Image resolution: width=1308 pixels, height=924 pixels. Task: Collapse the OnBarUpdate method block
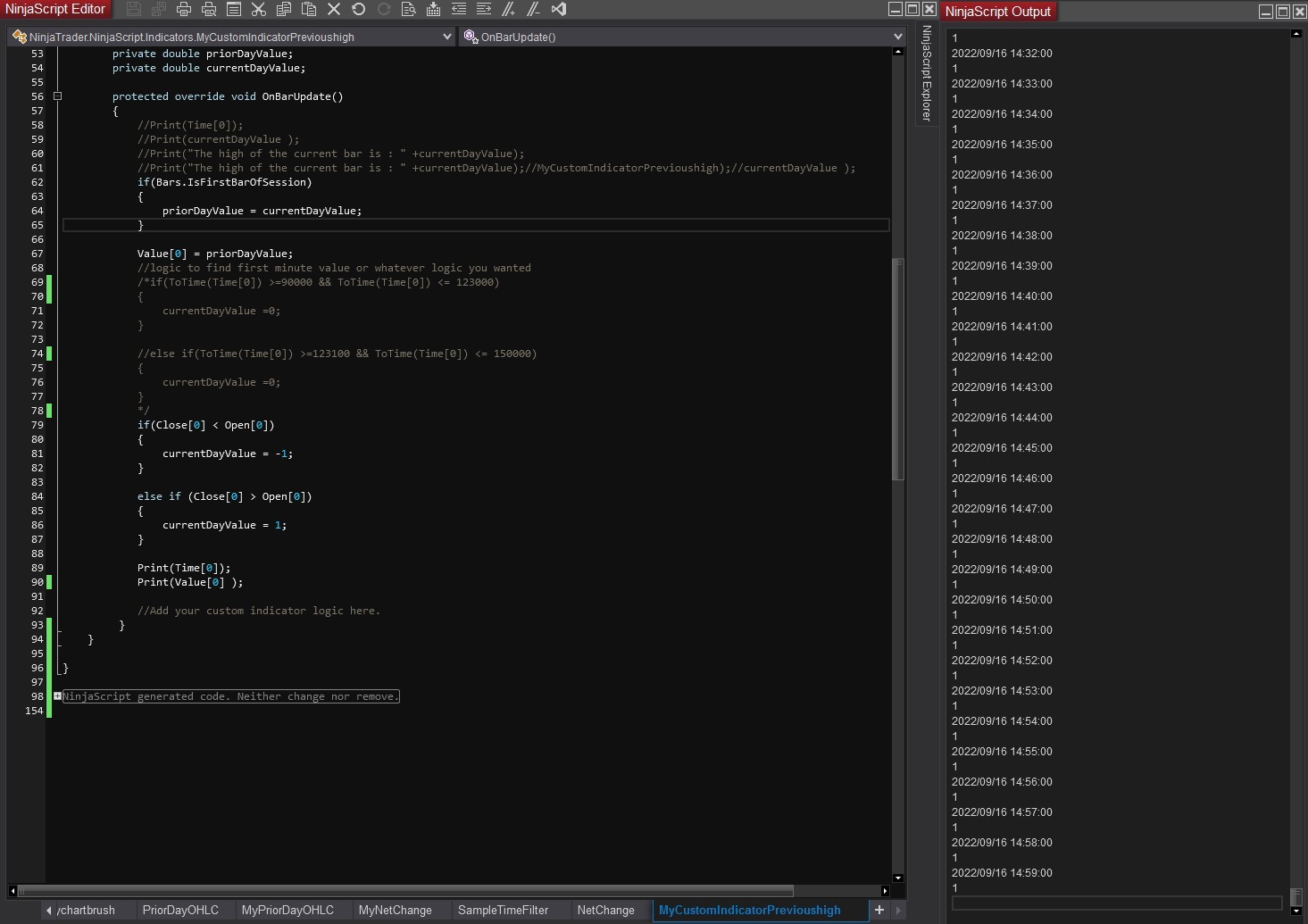click(57, 96)
